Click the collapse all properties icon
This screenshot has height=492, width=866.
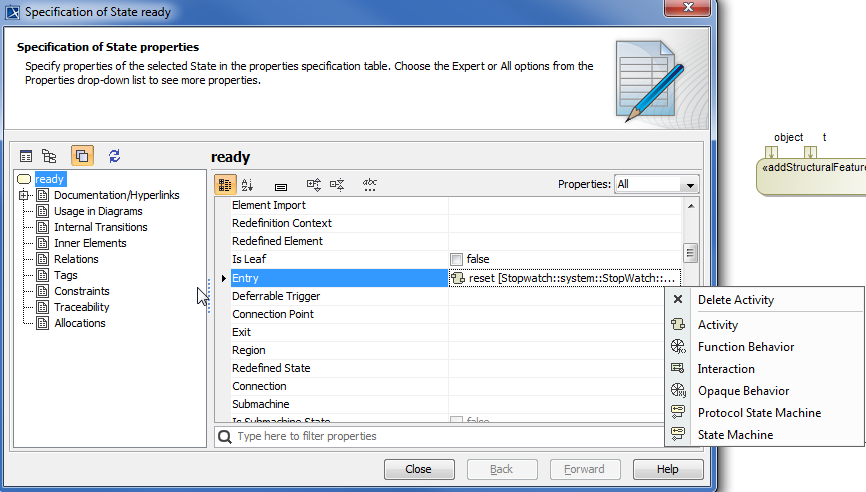337,184
